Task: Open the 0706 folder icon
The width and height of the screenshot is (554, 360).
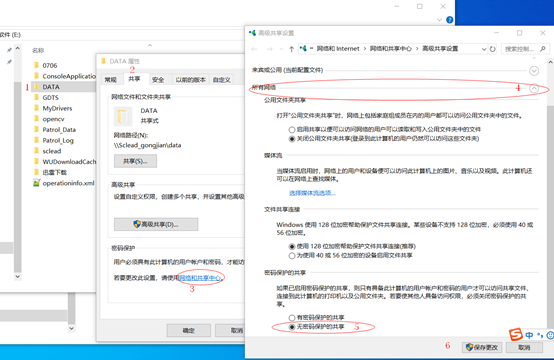Action: coord(36,65)
